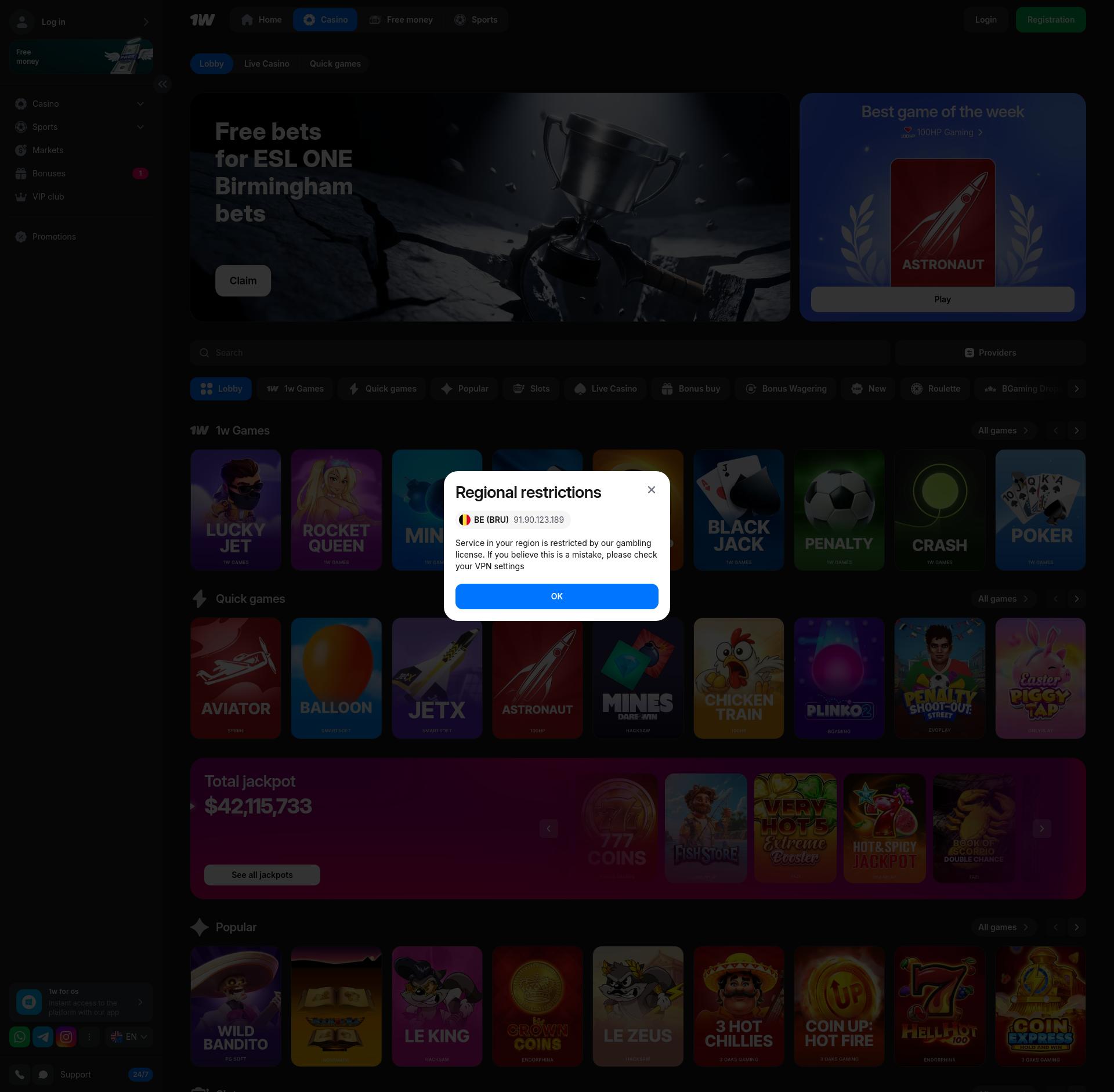This screenshot has height=1092, width=1114.
Task: Click the WhatsApp contact icon
Action: tap(20, 1037)
